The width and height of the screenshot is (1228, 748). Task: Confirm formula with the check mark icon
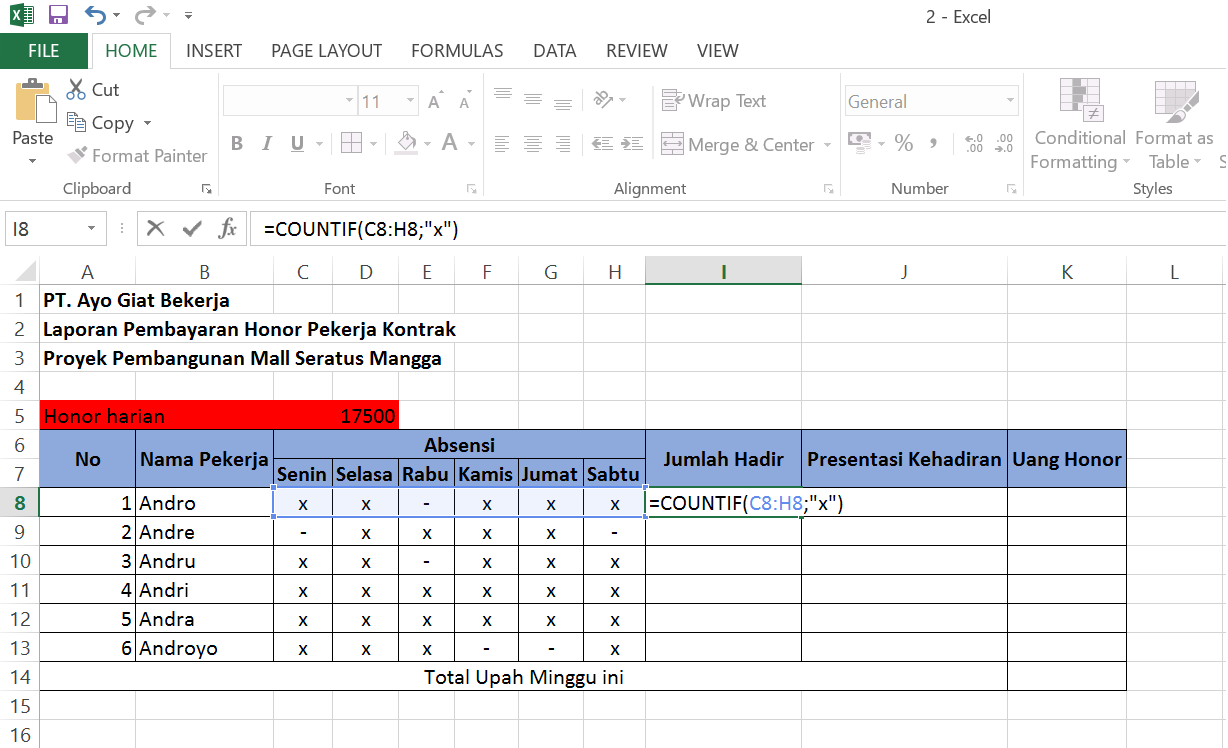click(192, 228)
